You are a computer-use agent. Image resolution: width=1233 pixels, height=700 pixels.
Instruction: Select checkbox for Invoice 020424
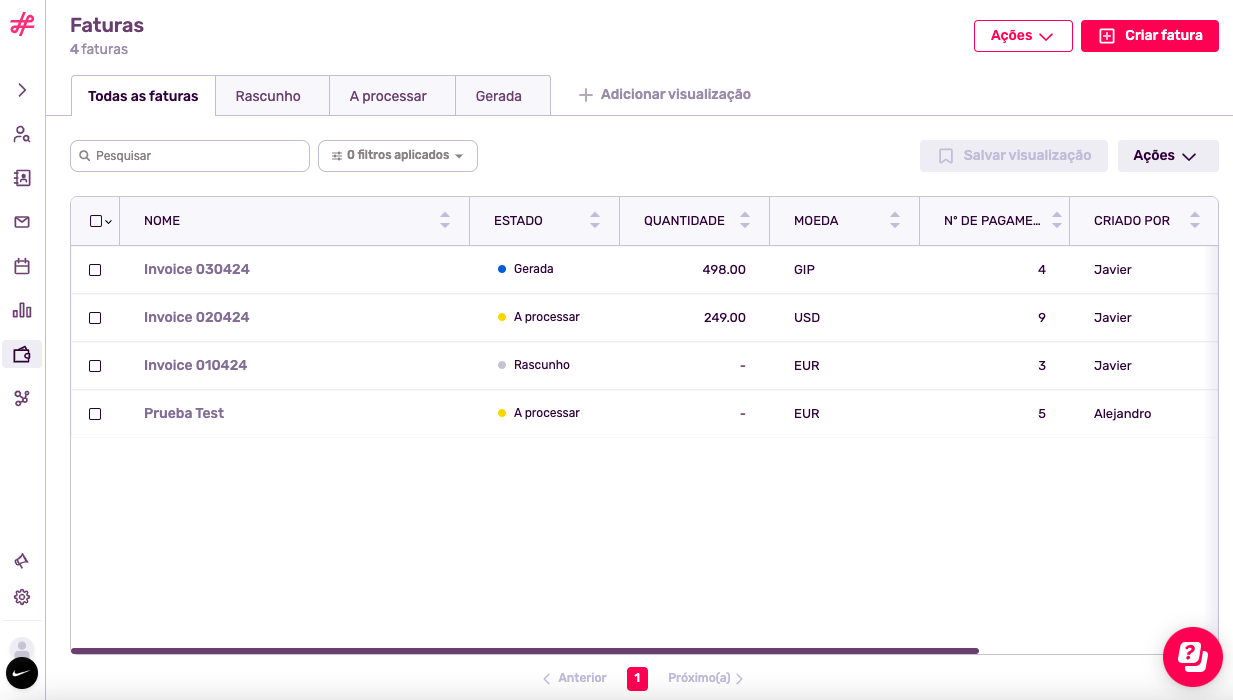pos(95,318)
